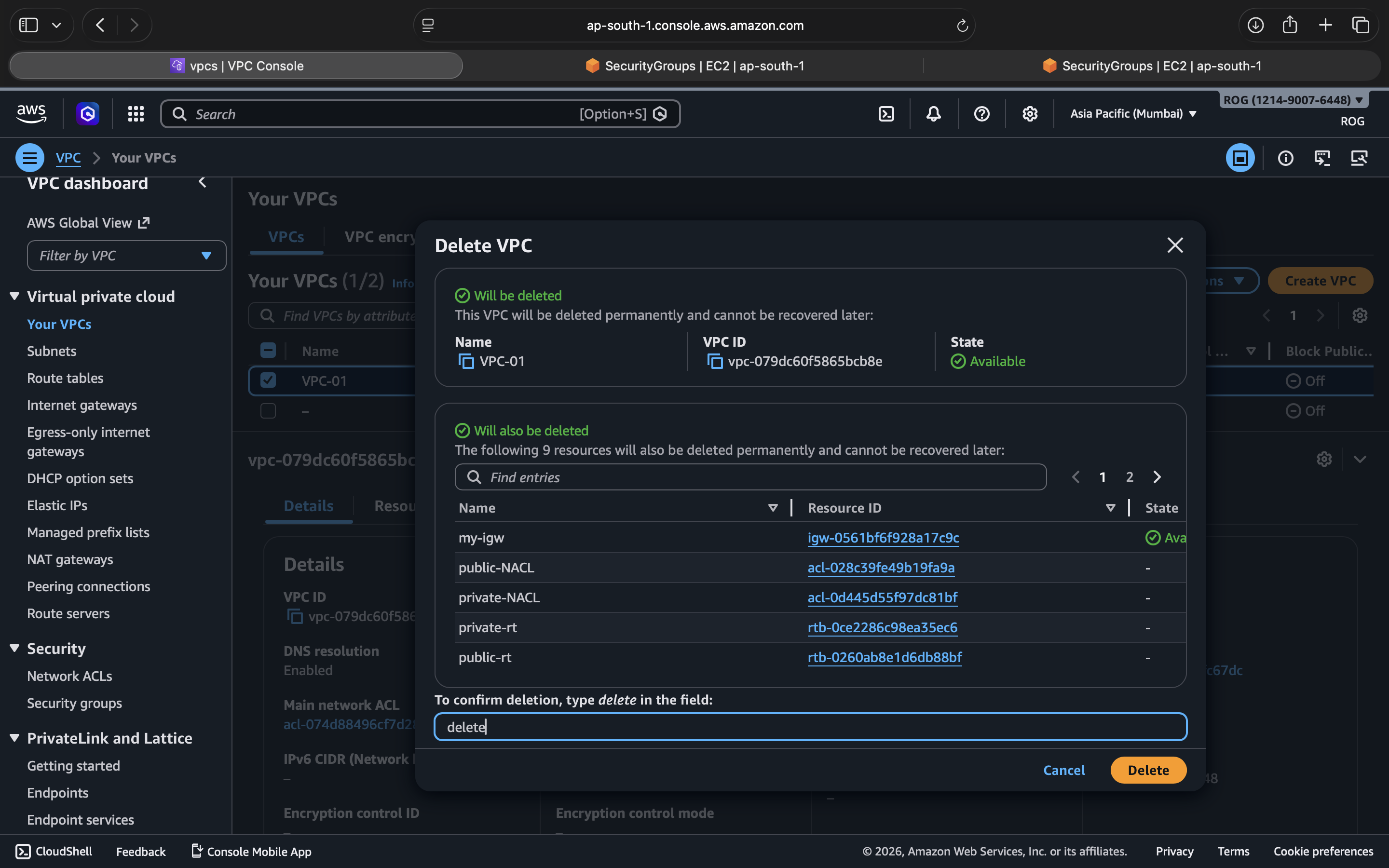Open the Filter by VPC dropdown
Viewport: 1389px width, 868px height.
pos(126,256)
